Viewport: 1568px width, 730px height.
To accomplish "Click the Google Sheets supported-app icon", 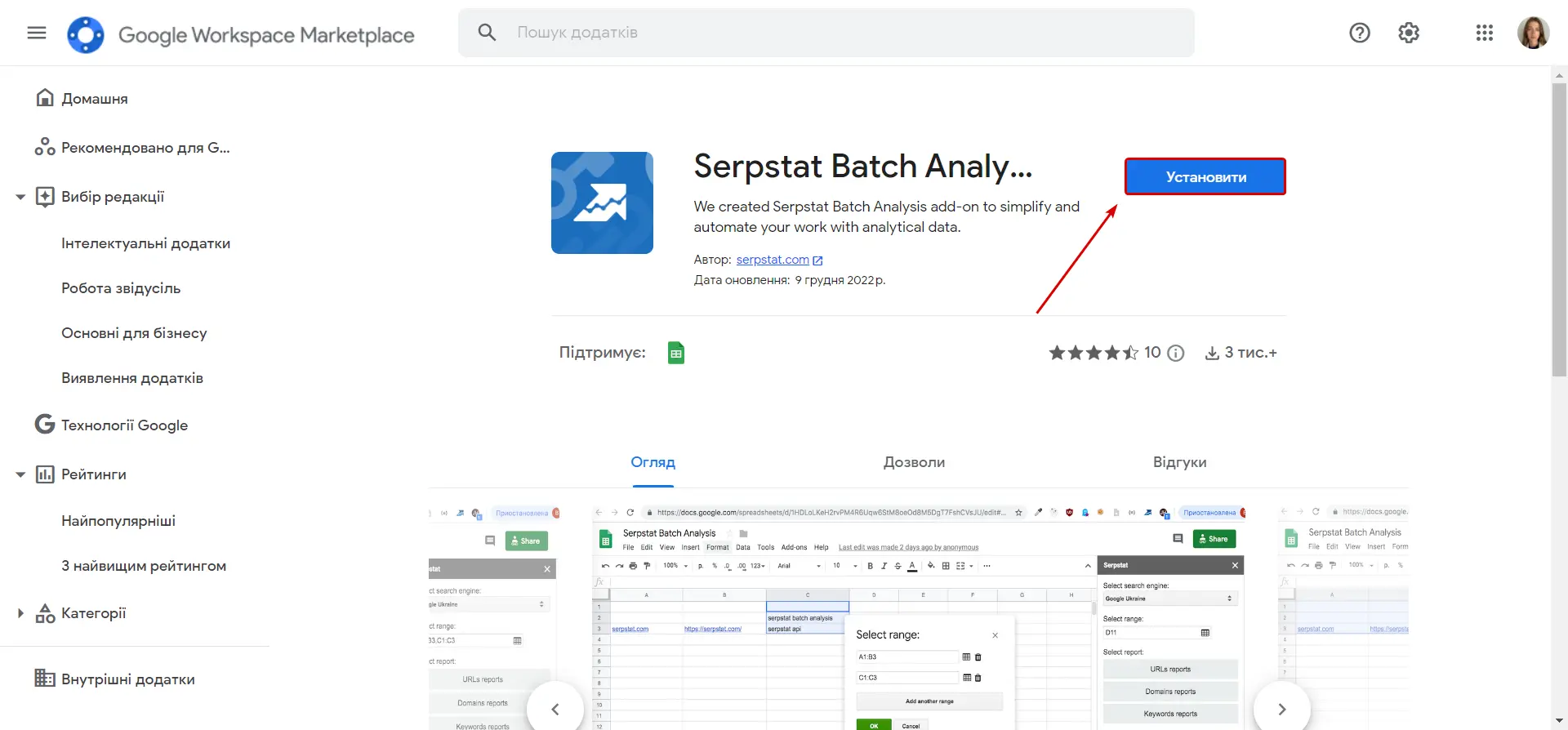I will point(676,353).
